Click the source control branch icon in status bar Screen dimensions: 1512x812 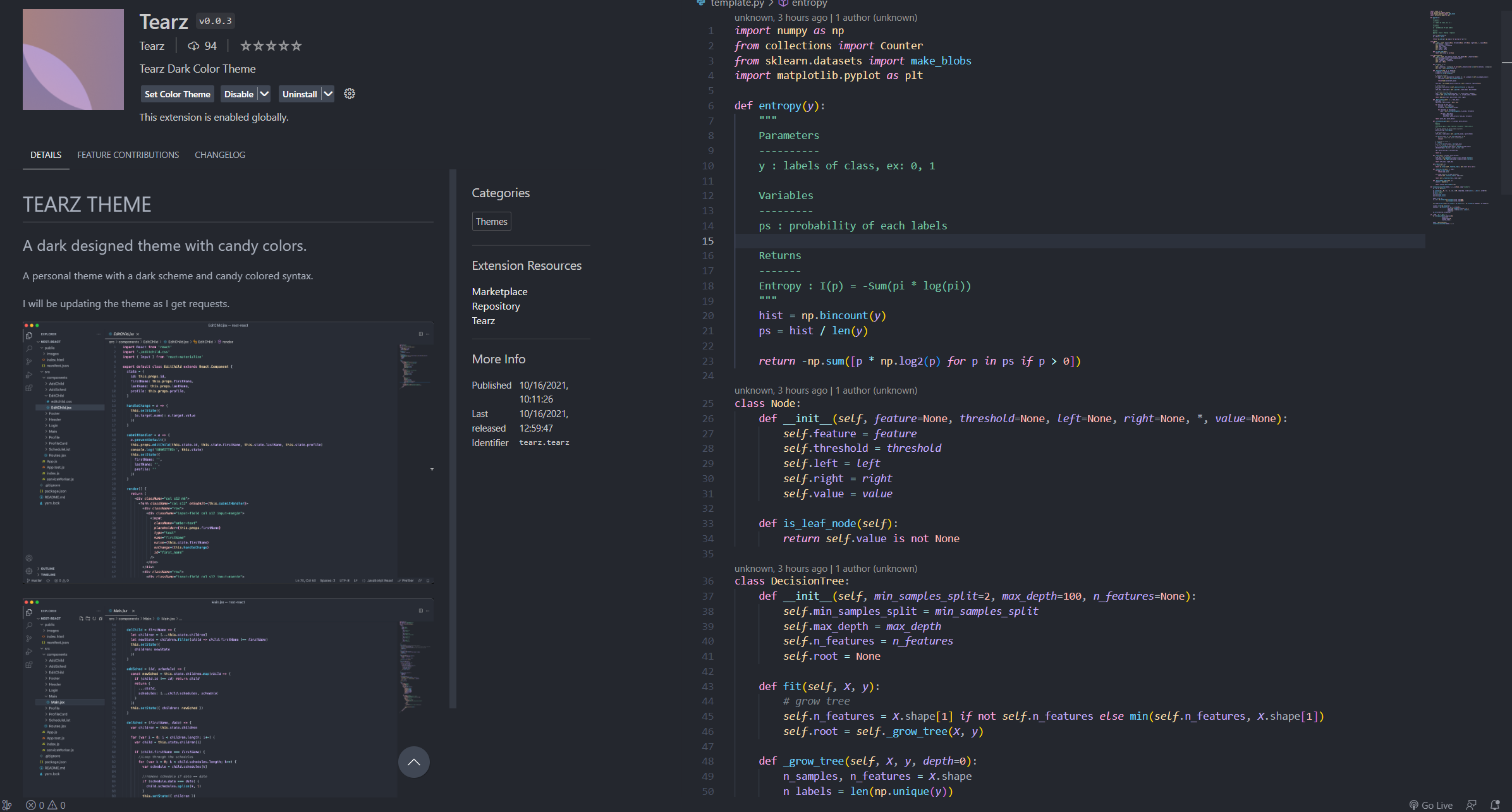[7, 805]
